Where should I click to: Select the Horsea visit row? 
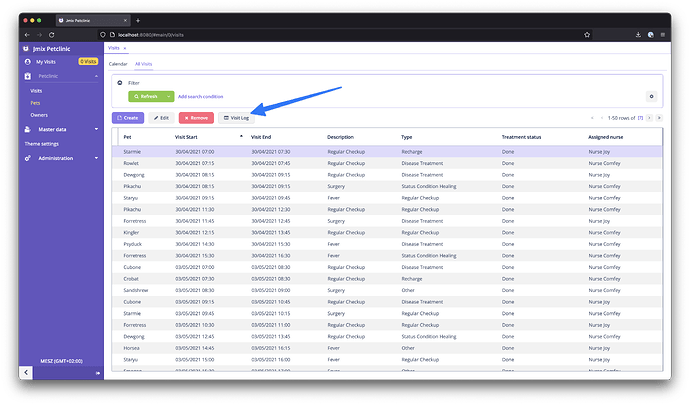[x=386, y=348]
